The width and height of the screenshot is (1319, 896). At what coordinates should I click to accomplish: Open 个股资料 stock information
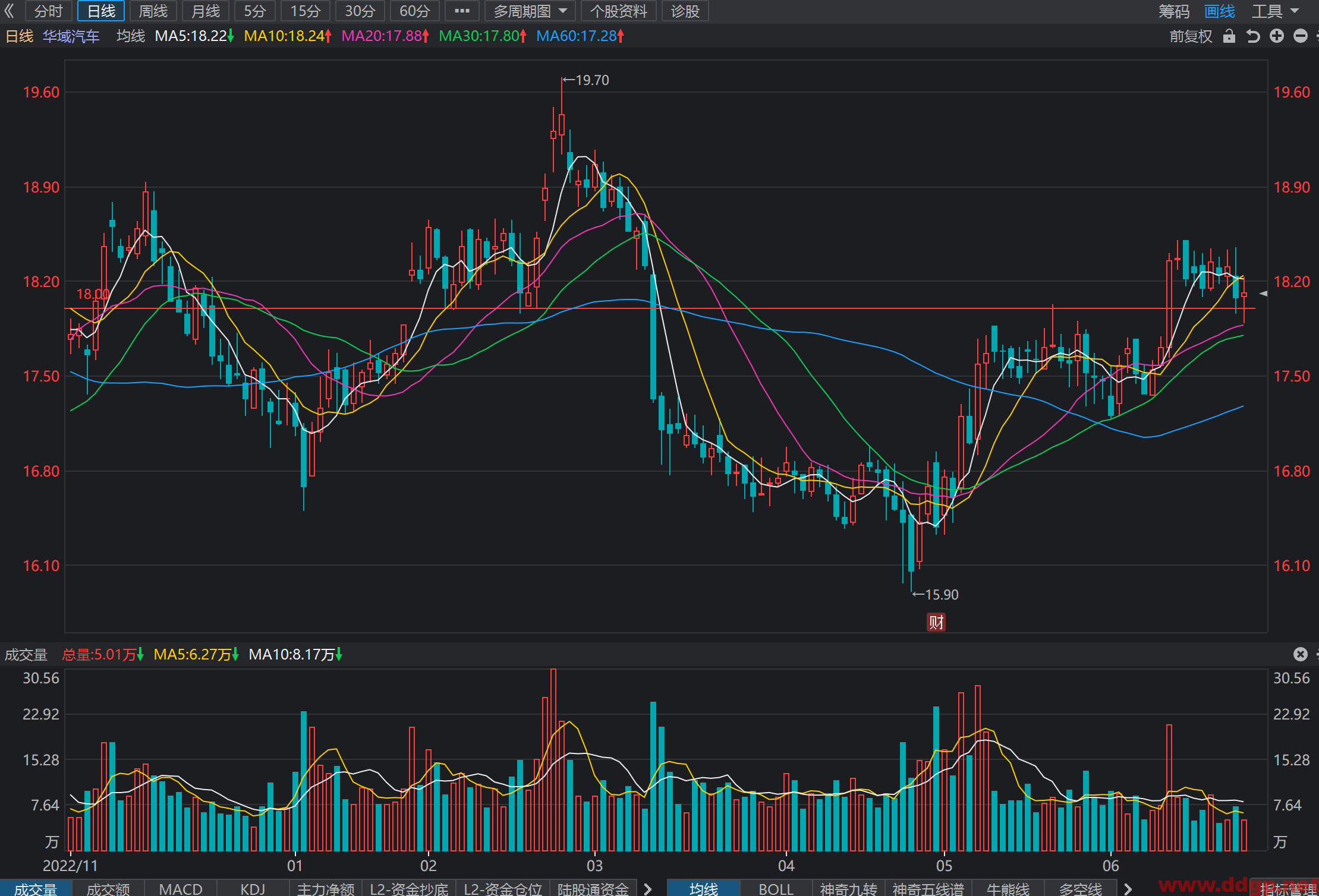pos(619,11)
